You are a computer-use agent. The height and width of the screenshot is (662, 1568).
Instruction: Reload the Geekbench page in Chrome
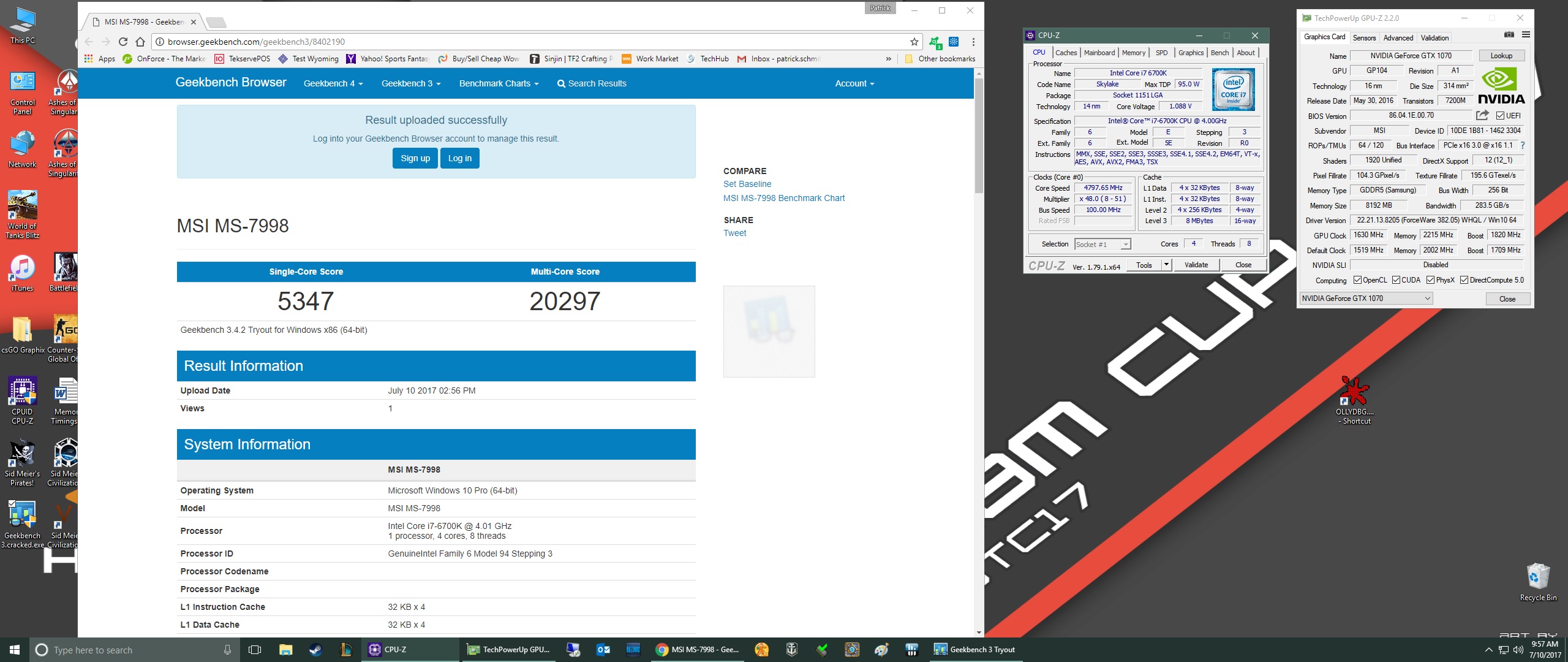(123, 42)
